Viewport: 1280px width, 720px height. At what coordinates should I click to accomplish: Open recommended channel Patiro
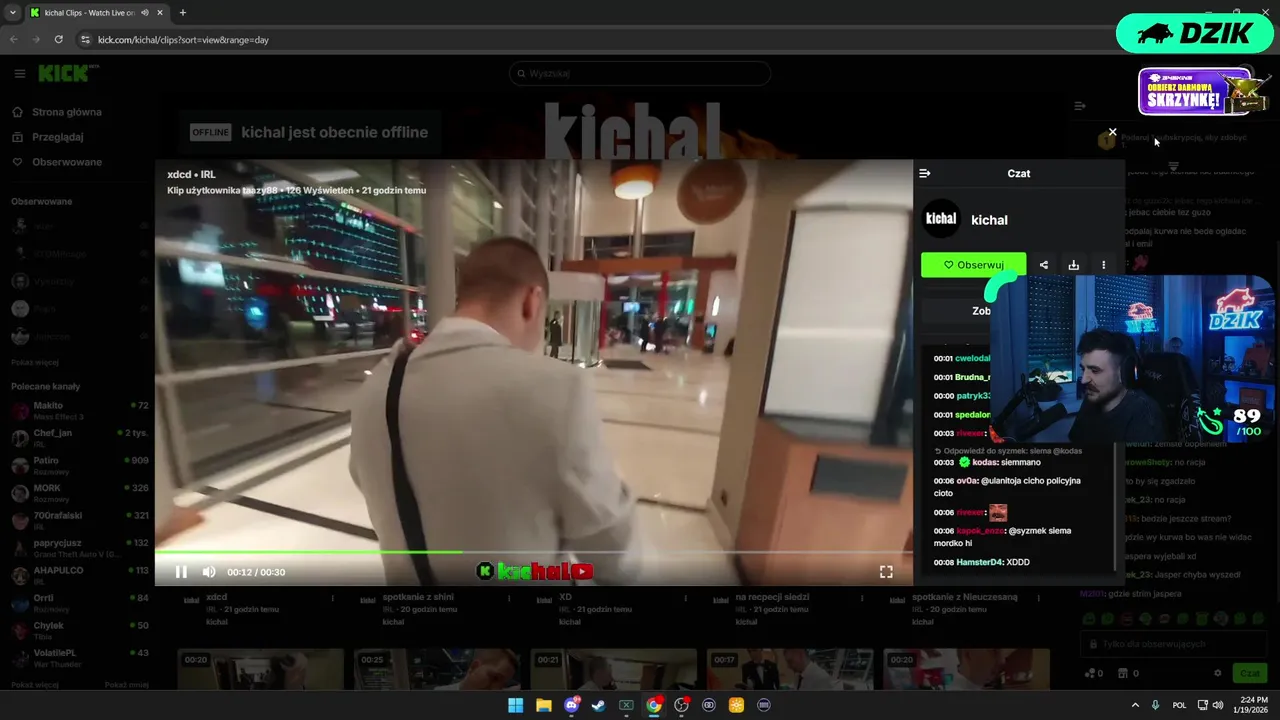click(x=80, y=465)
